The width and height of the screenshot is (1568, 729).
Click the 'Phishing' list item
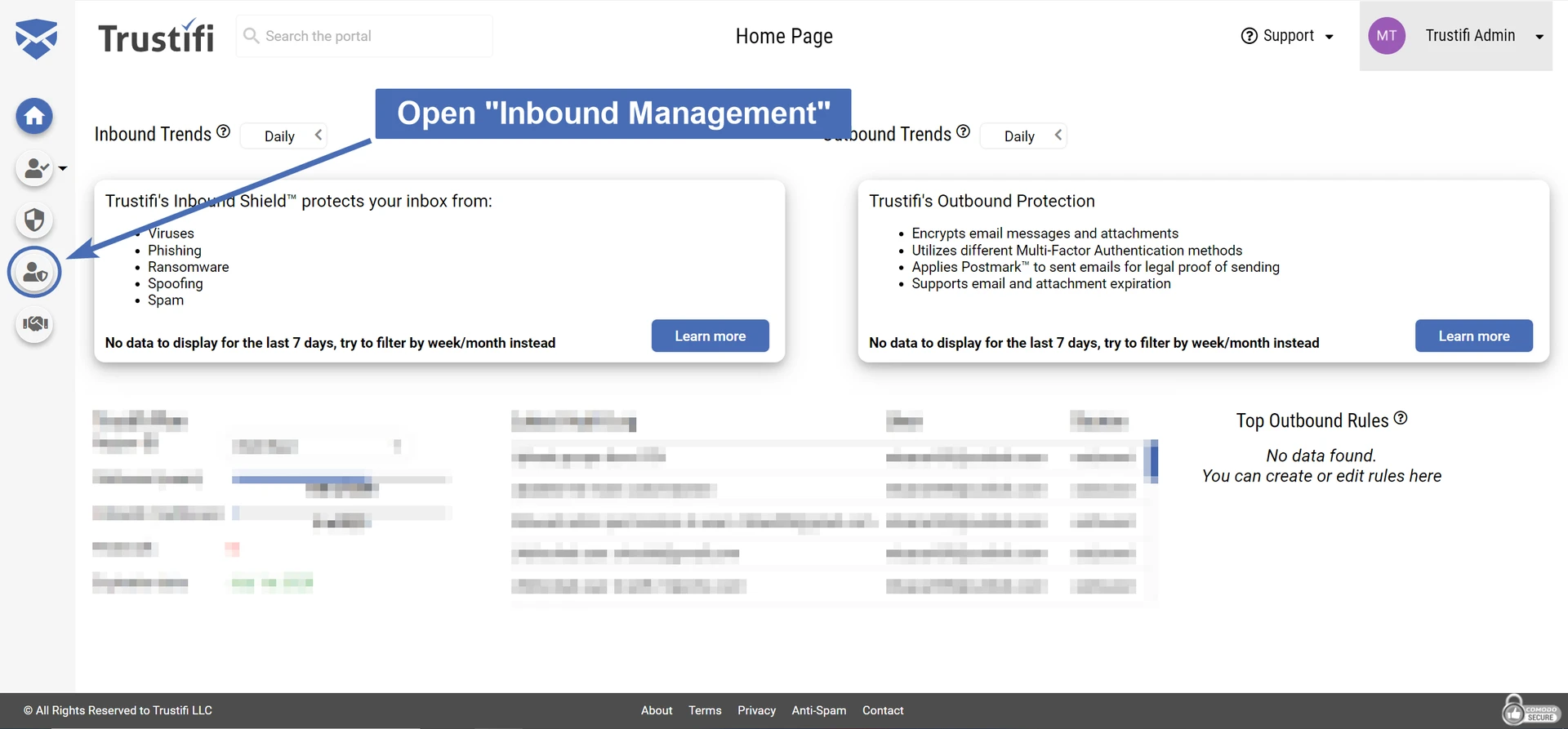tap(175, 251)
